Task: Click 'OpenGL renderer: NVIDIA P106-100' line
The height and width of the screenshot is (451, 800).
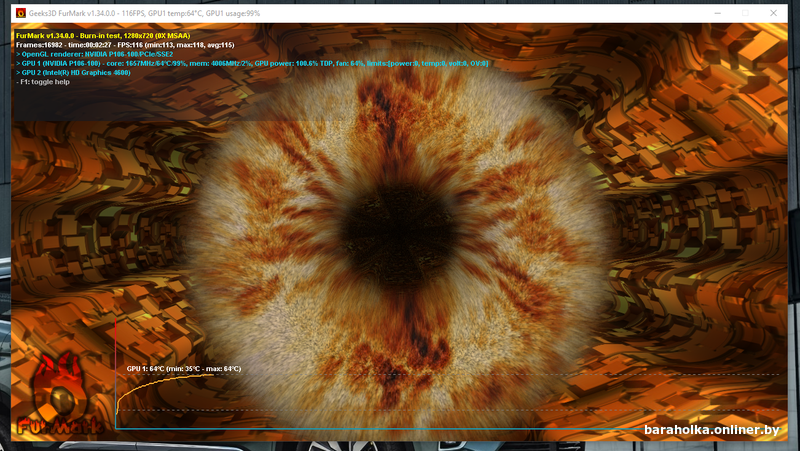Action: (94, 54)
